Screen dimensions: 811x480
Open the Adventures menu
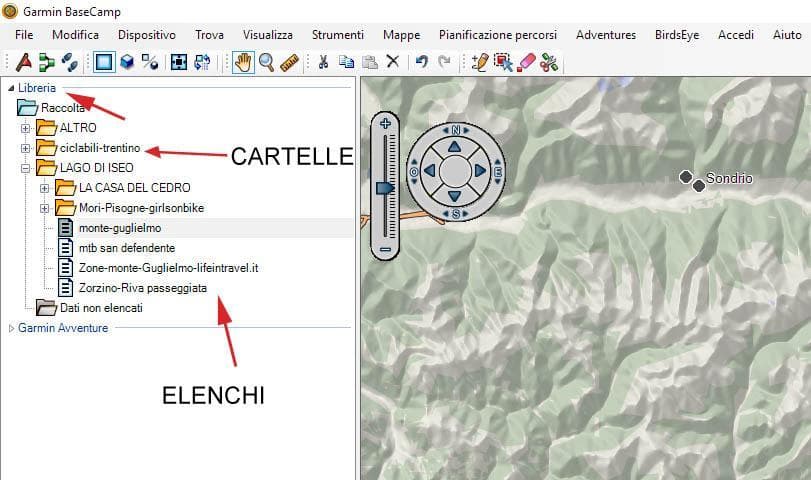click(606, 35)
